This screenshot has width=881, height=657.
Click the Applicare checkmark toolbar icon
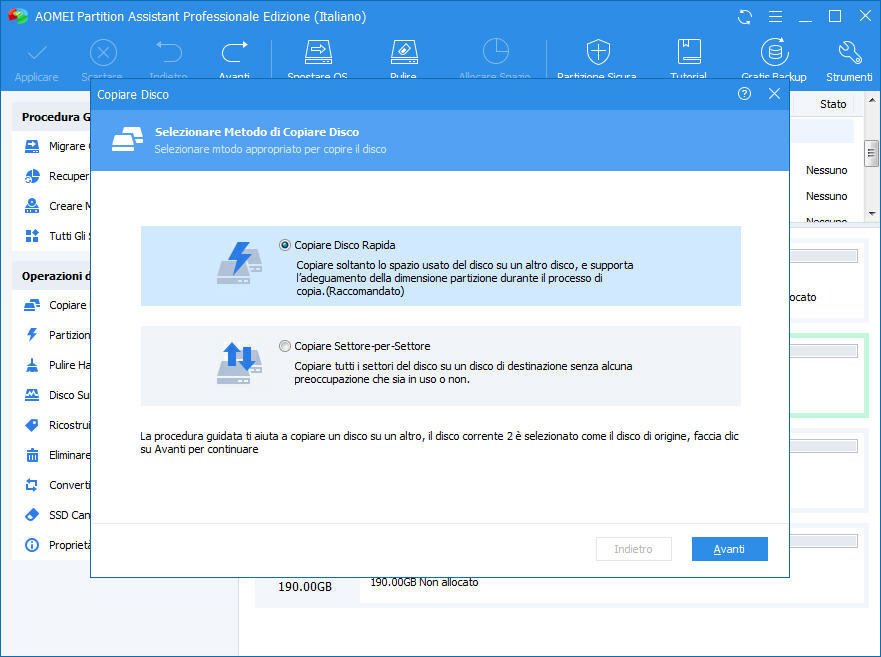(37, 53)
